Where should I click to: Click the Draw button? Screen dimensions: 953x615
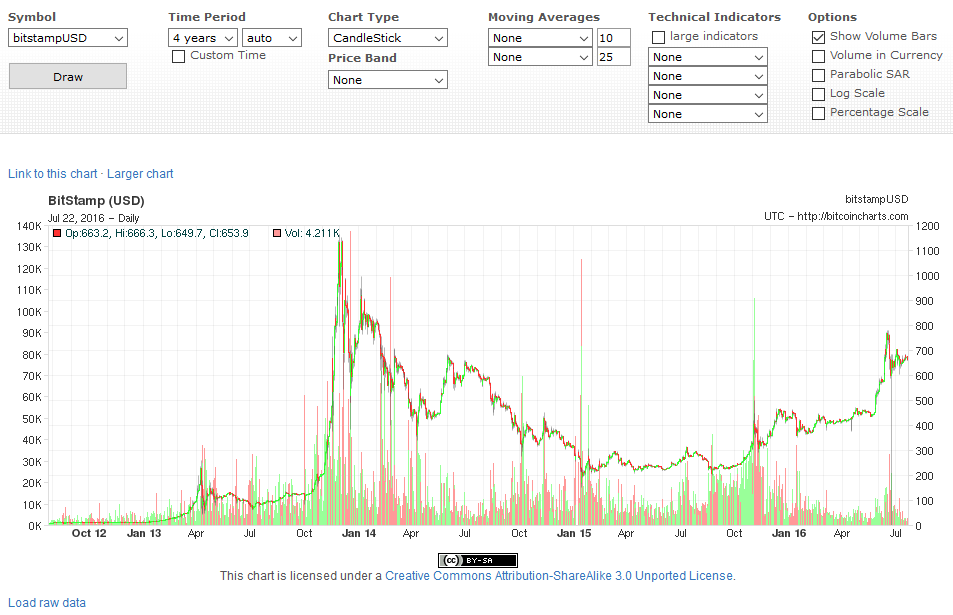[67, 77]
